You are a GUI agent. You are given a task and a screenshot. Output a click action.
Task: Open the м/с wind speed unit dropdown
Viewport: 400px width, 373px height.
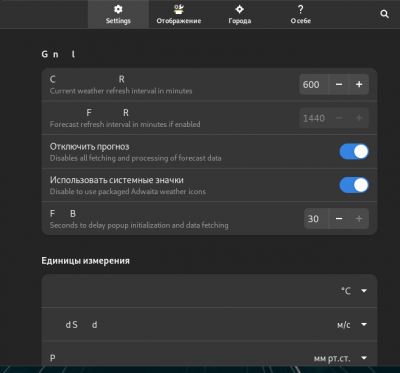352,324
